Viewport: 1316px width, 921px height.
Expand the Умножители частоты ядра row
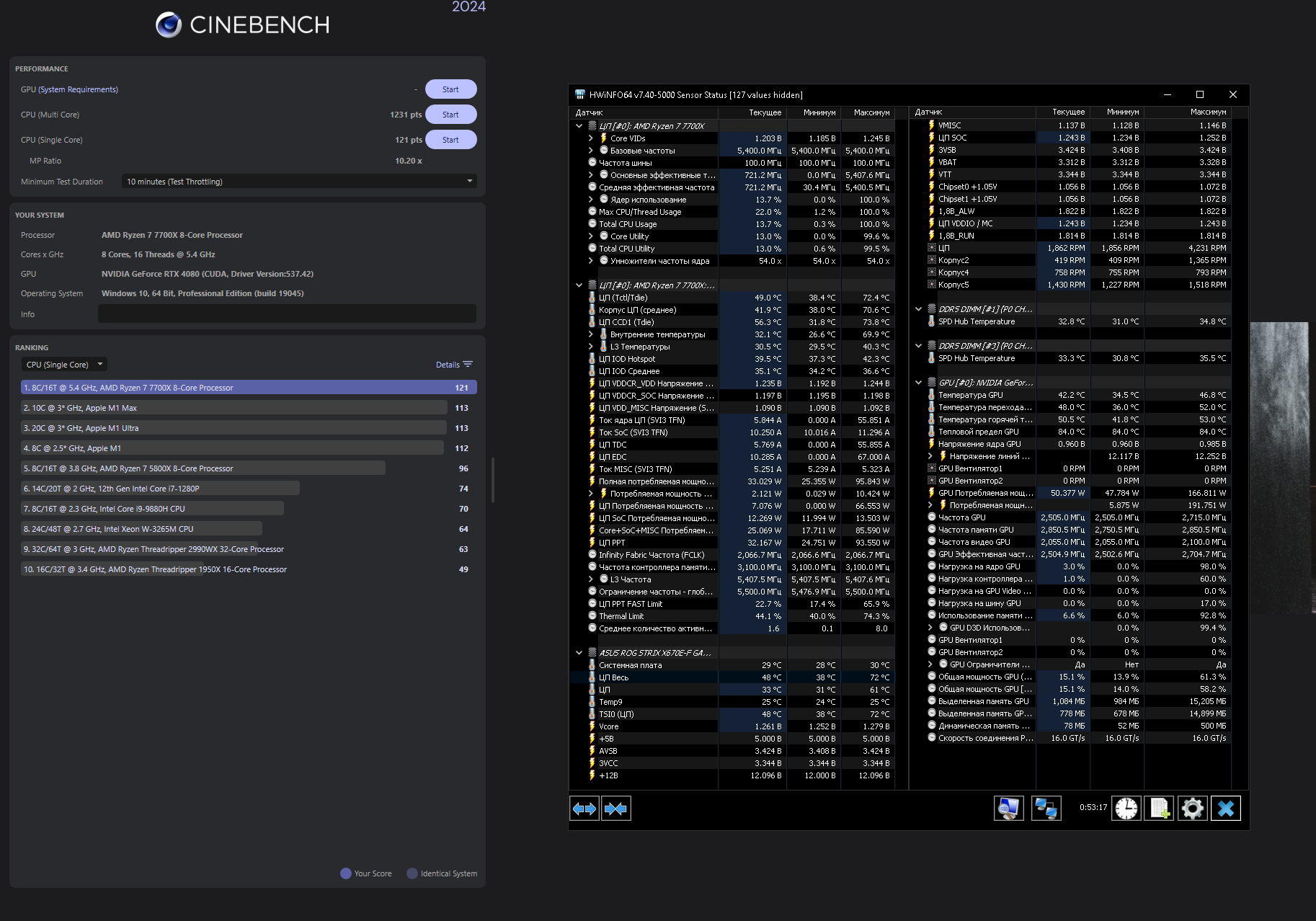click(591, 261)
